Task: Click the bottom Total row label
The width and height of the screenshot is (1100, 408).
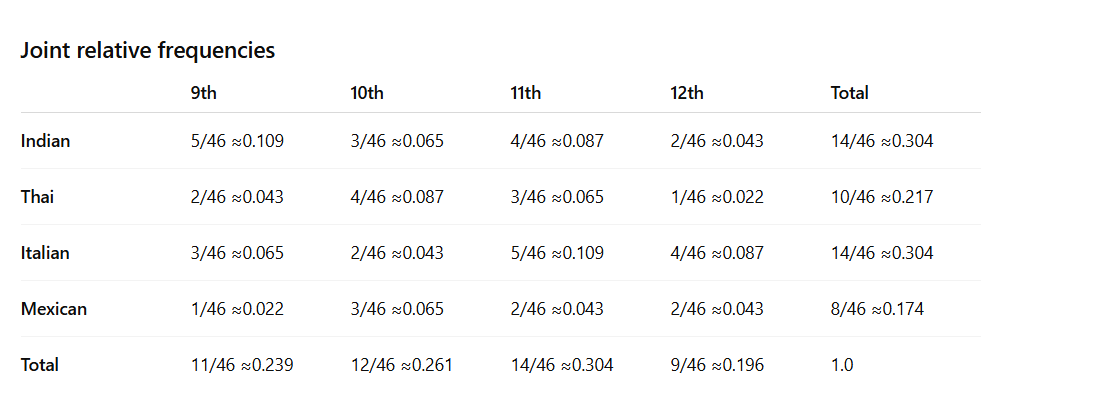Action: pos(40,365)
